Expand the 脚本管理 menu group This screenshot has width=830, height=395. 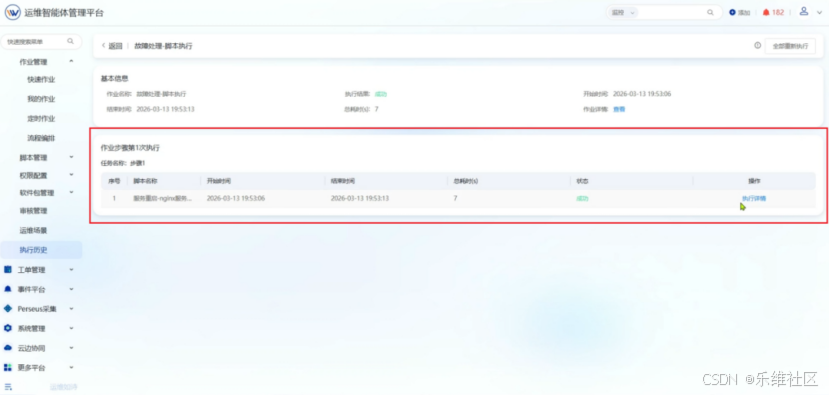click(71, 157)
